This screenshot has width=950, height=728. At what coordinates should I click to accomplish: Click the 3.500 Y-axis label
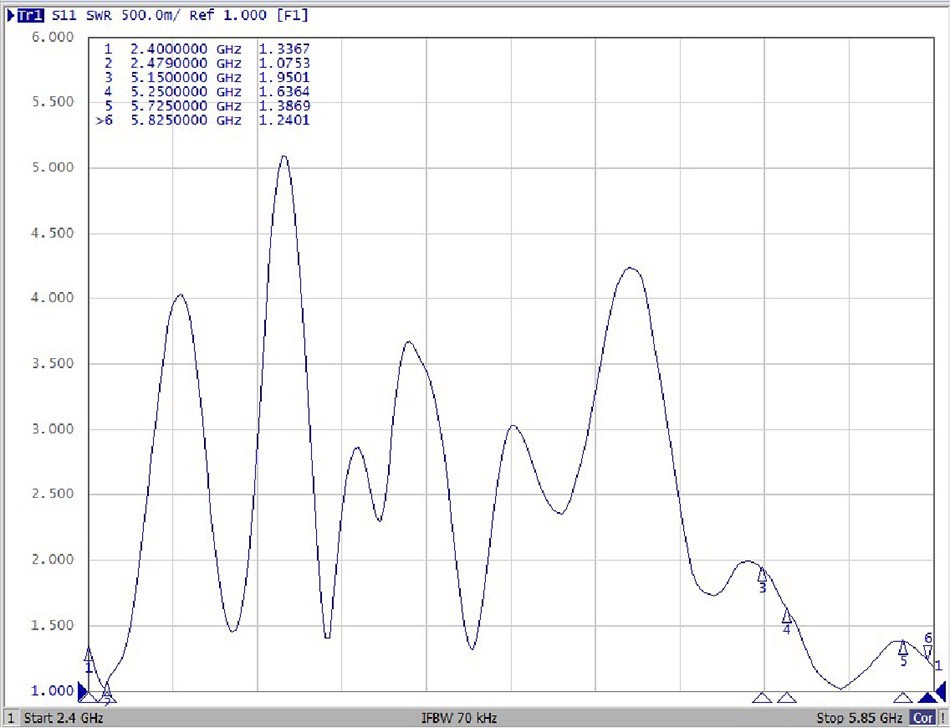click(x=52, y=363)
